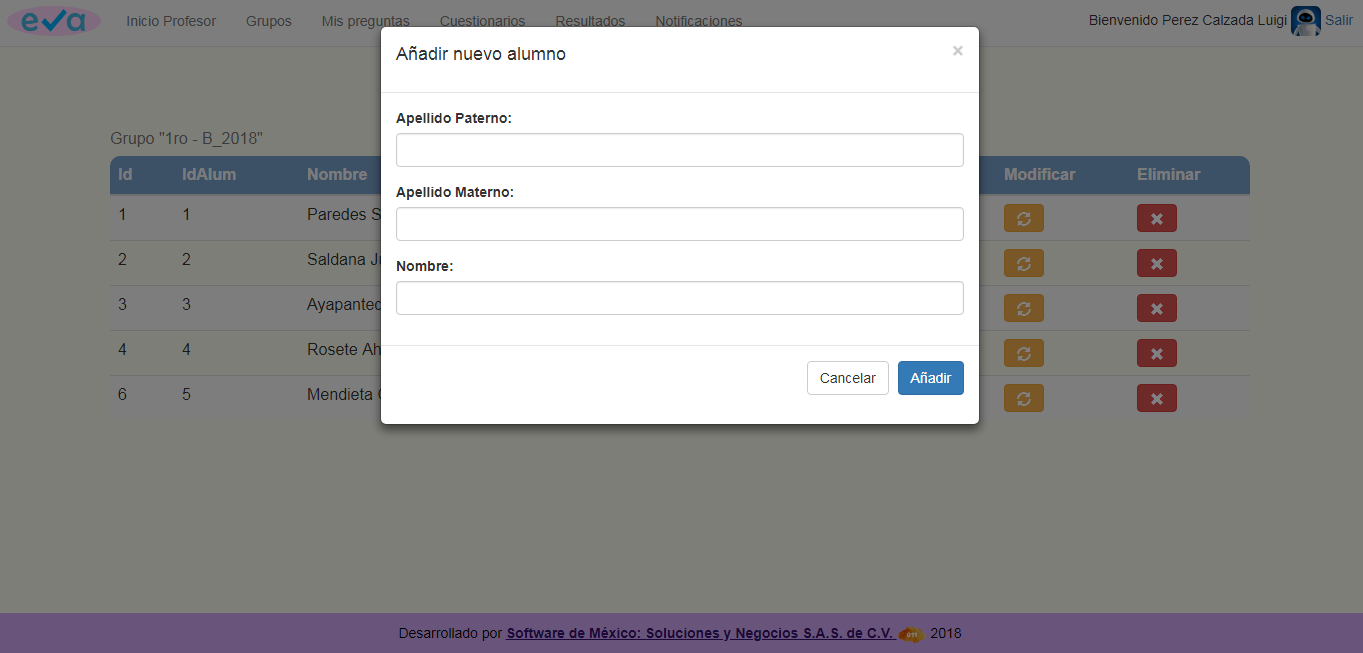Click the Añadir button
The width and height of the screenshot is (1363, 653).
point(930,377)
